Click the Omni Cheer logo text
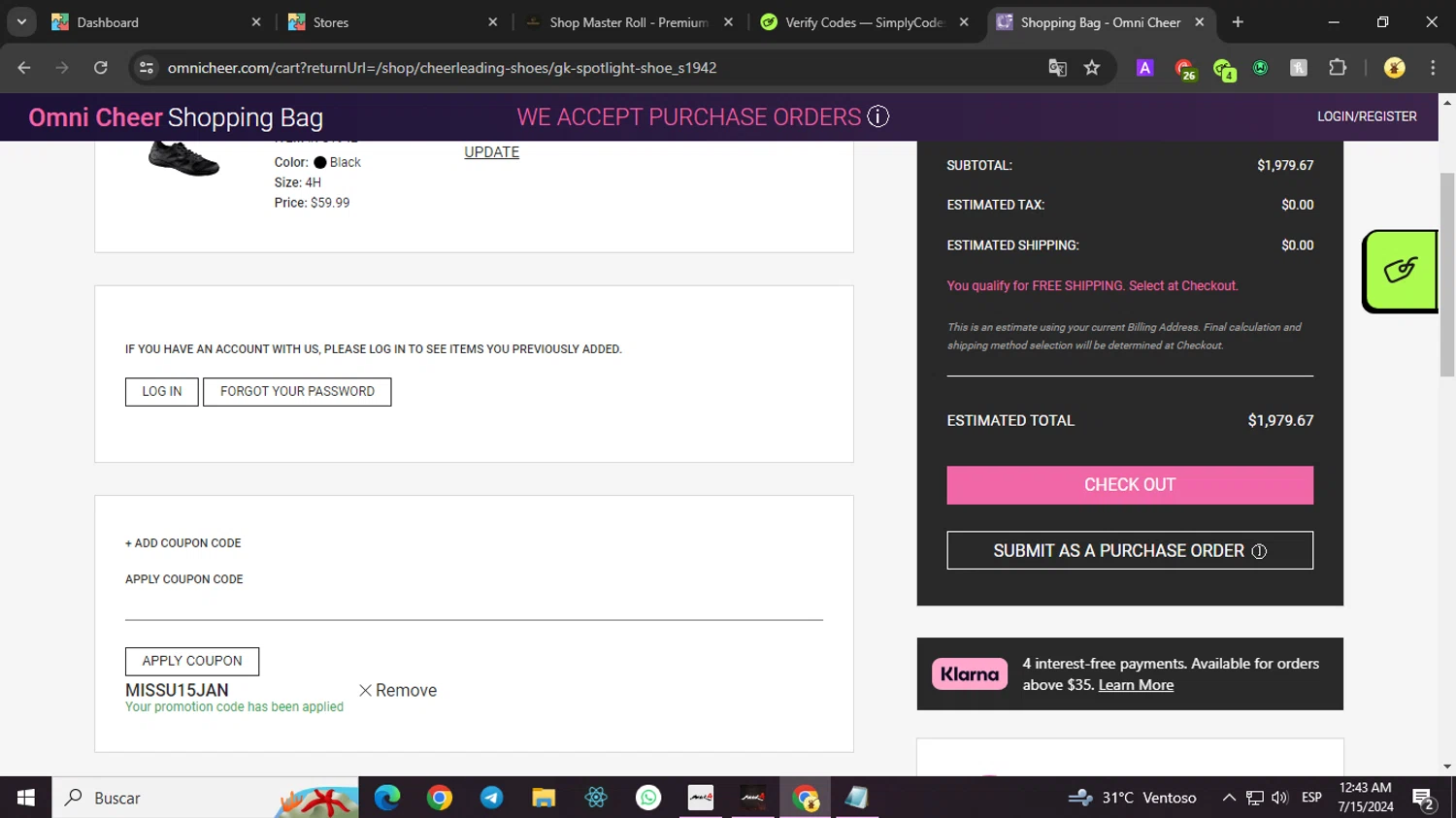Screen dimensions: 1456x818 95,117
